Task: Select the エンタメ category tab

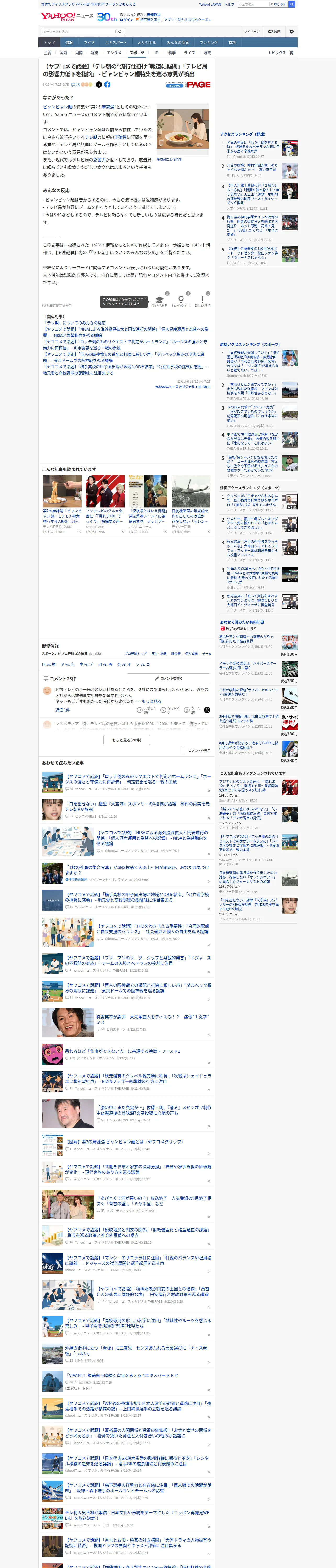Action: [x=114, y=53]
